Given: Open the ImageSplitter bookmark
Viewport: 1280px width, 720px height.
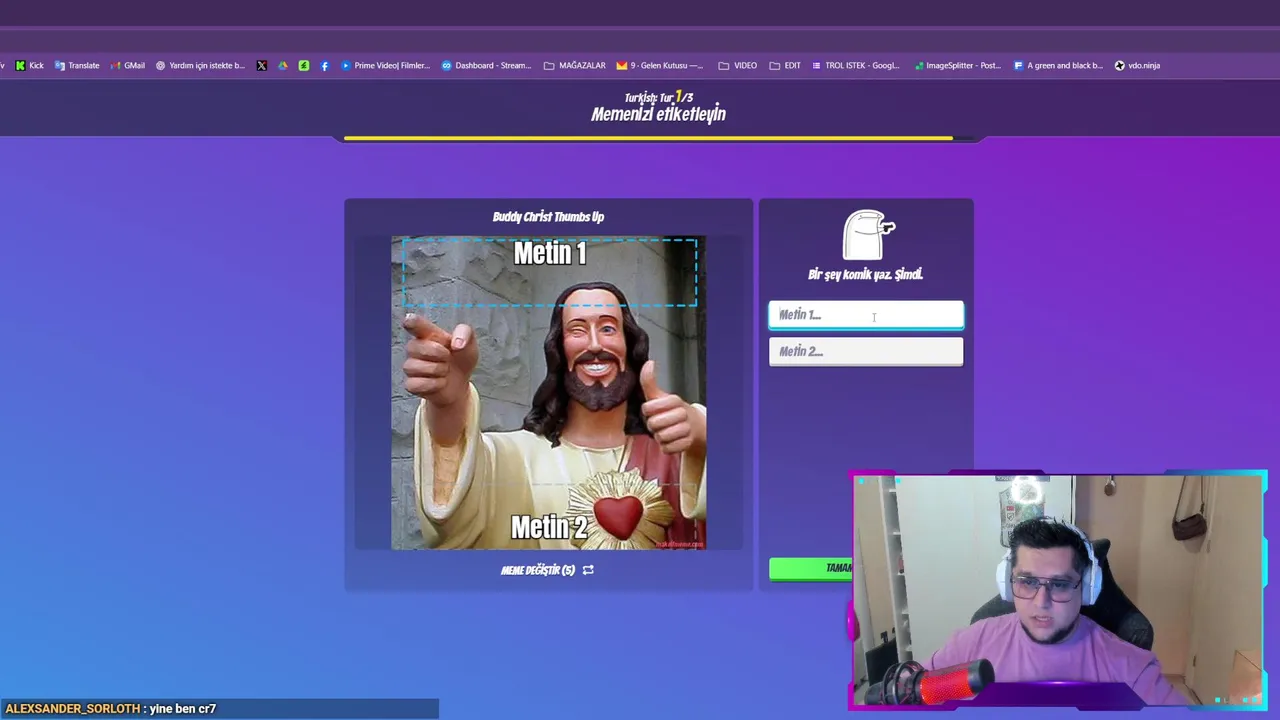Looking at the screenshot, I should pos(956,65).
